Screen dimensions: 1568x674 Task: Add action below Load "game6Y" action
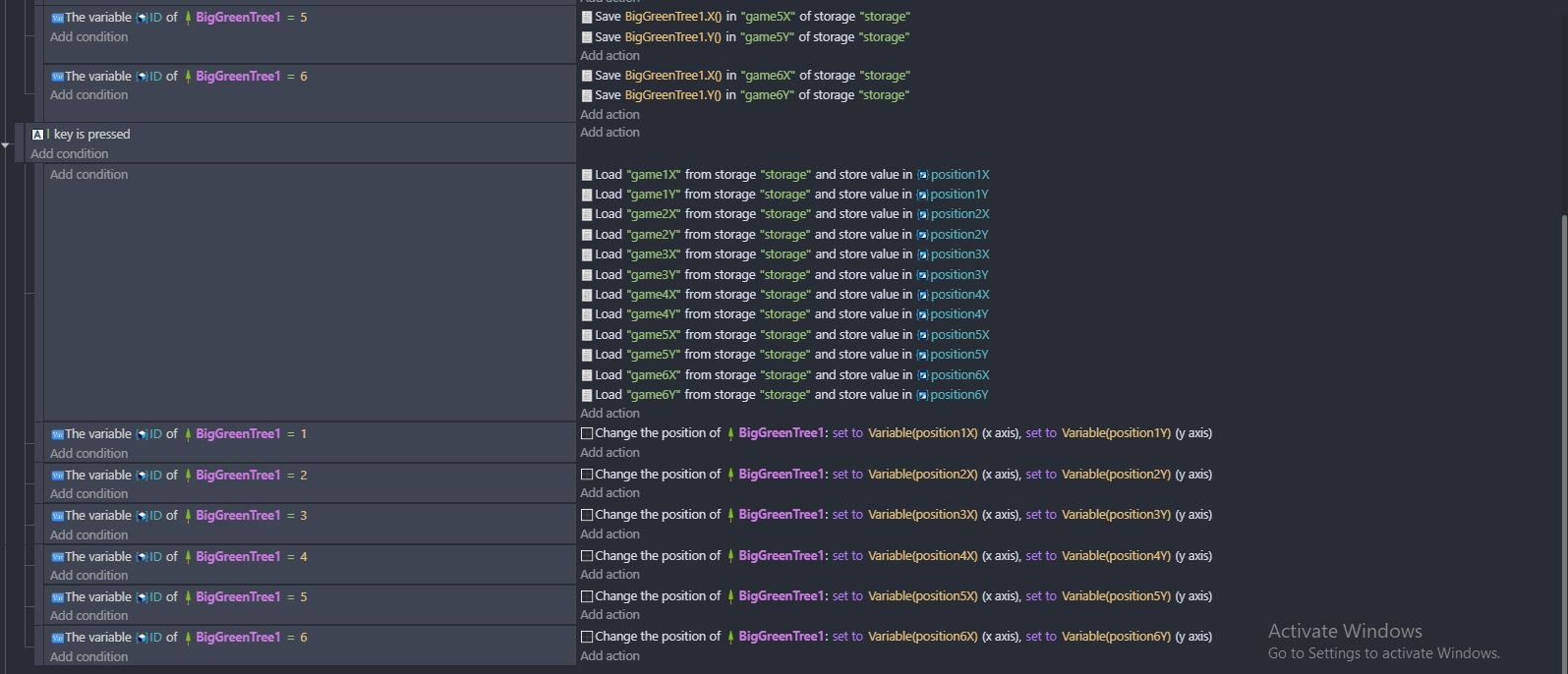pyautogui.click(x=610, y=414)
